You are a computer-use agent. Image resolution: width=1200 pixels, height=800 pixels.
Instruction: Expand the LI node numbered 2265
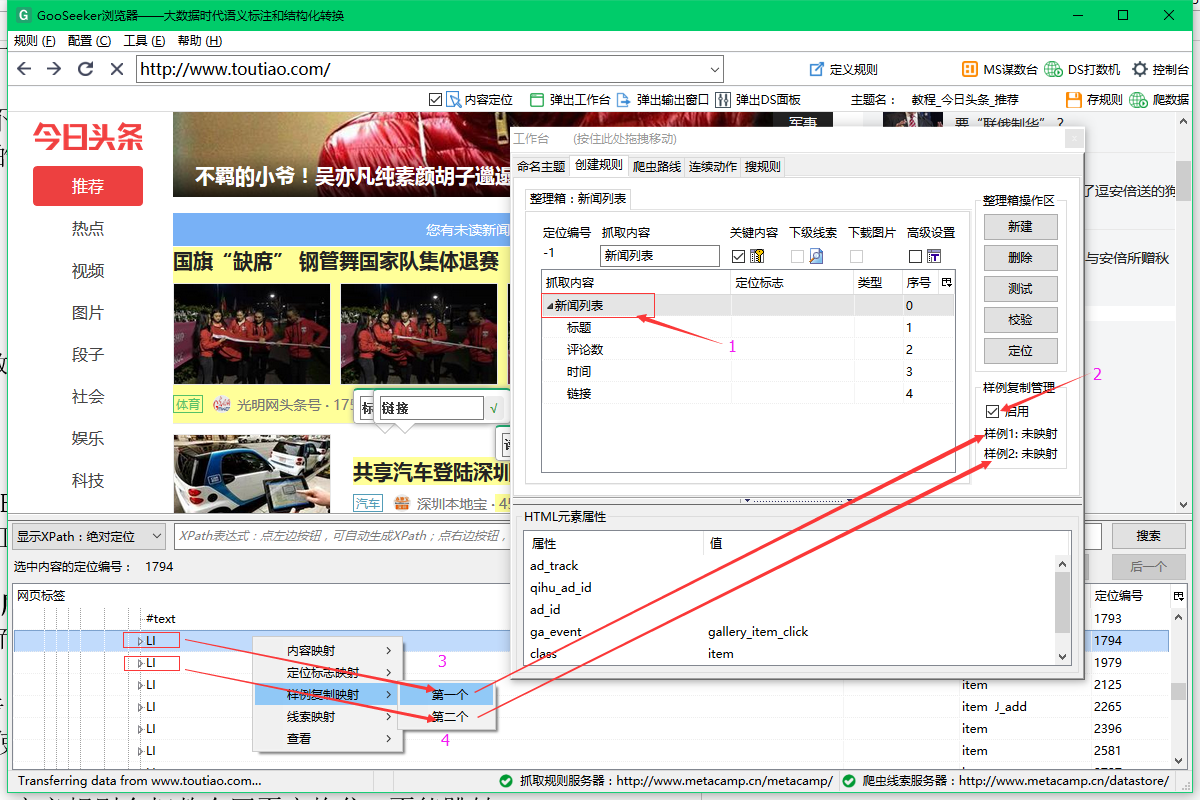pos(140,707)
